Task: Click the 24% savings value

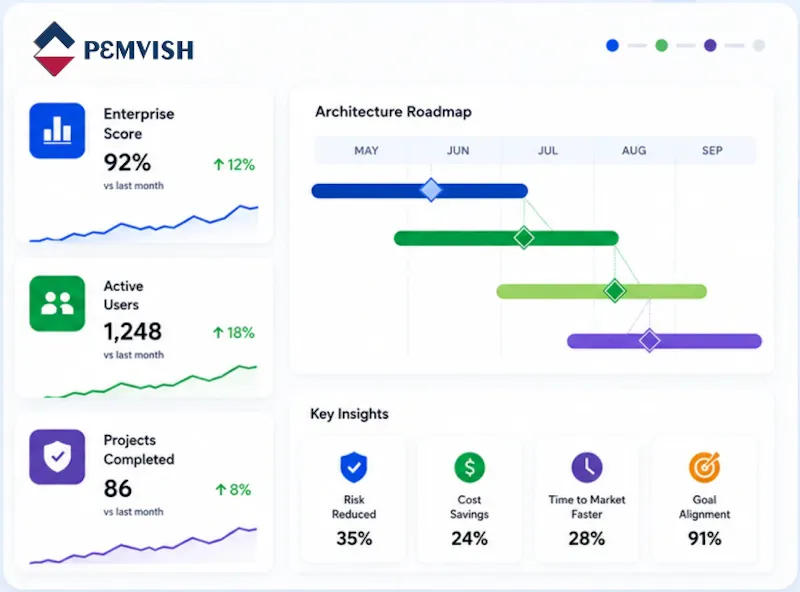Action: (469, 538)
